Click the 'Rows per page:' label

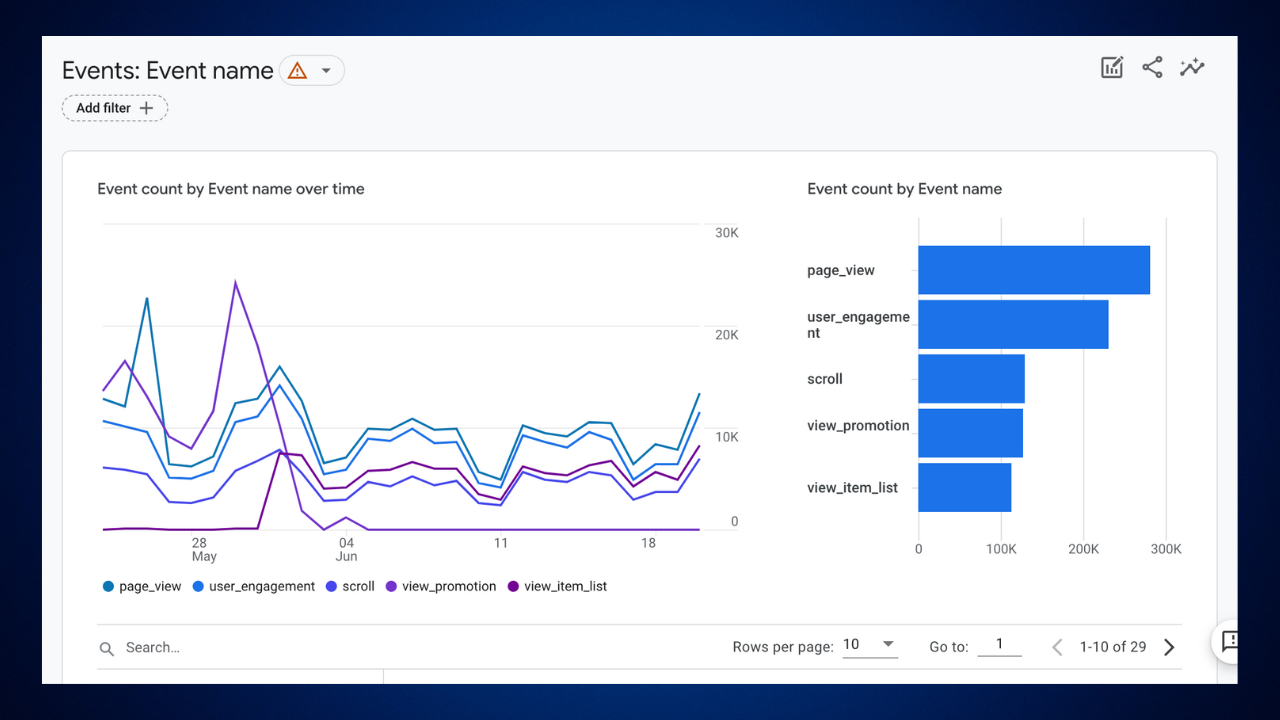click(x=783, y=647)
